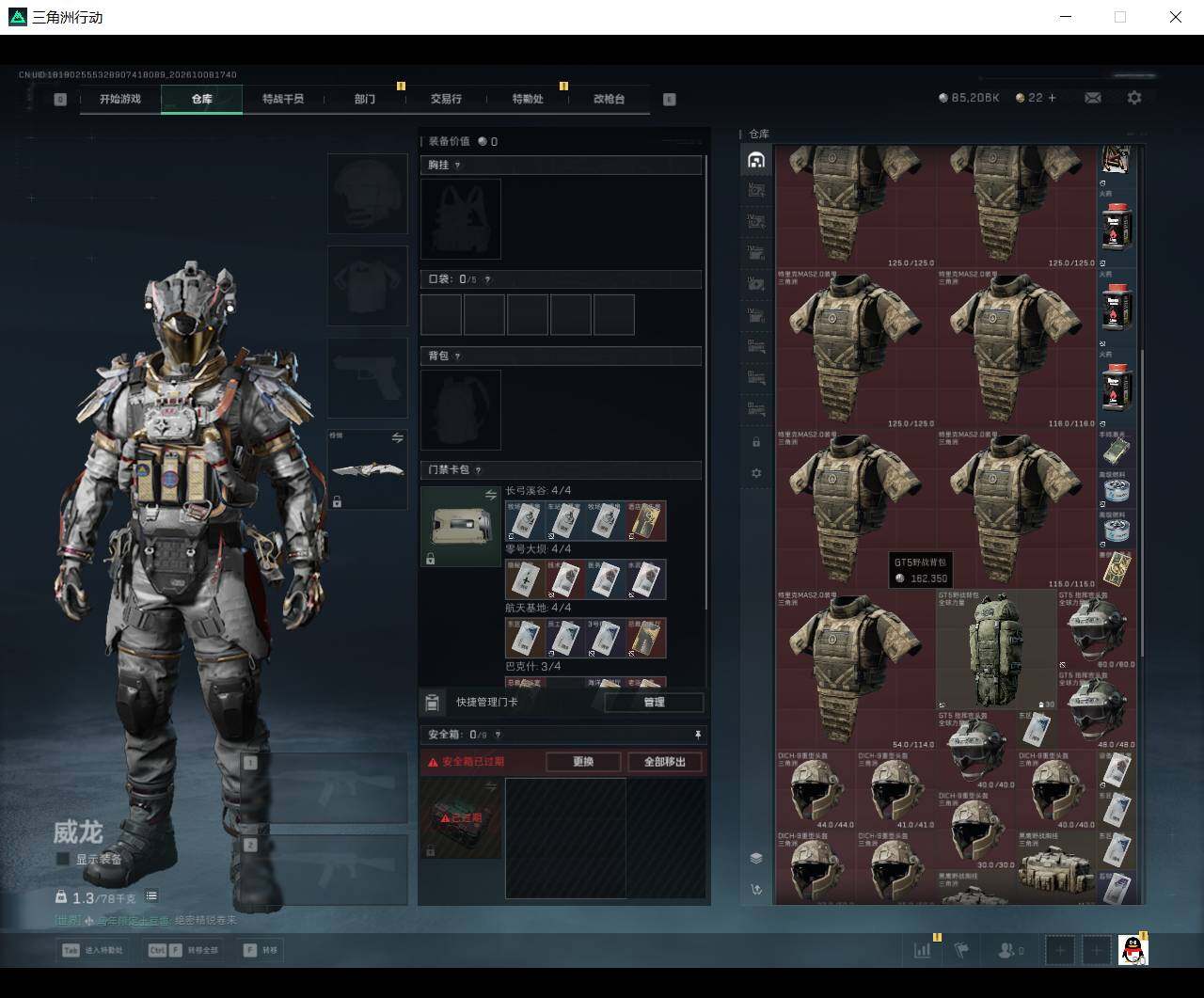1204x998 pixels.
Task: Click the QQ penguin avatar
Action: (1133, 950)
